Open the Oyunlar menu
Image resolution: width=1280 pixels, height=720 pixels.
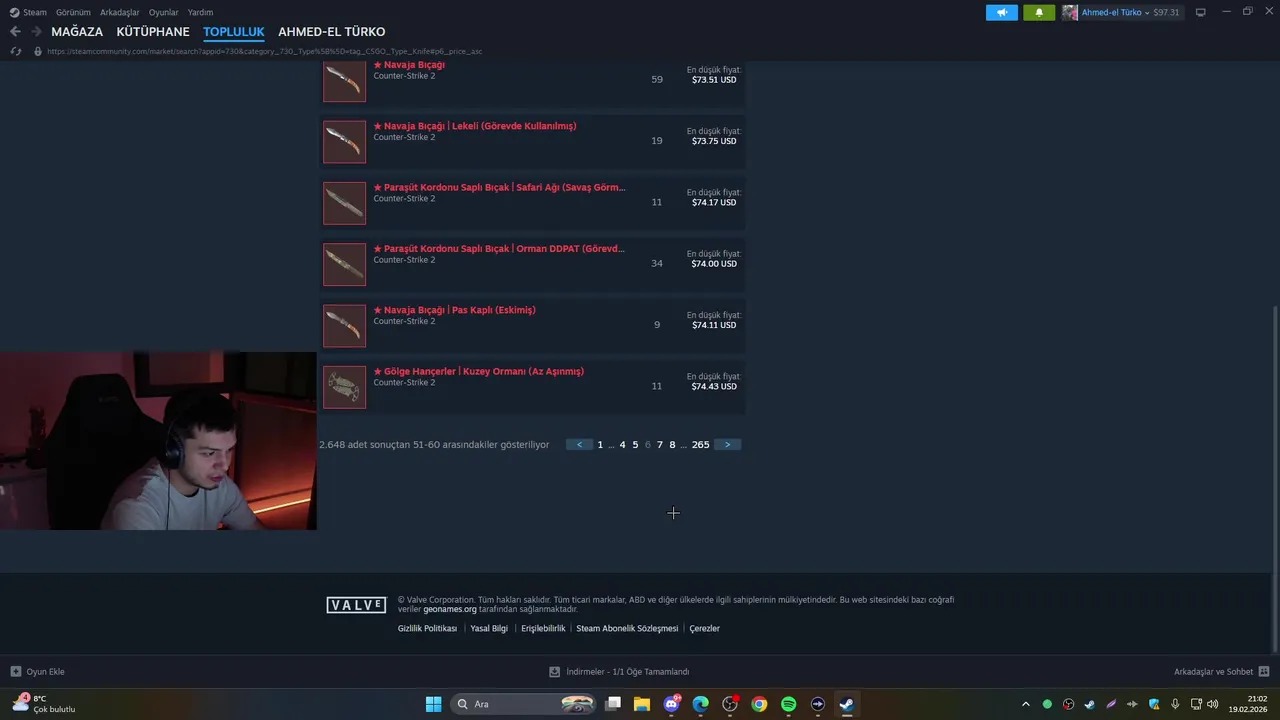point(164,12)
